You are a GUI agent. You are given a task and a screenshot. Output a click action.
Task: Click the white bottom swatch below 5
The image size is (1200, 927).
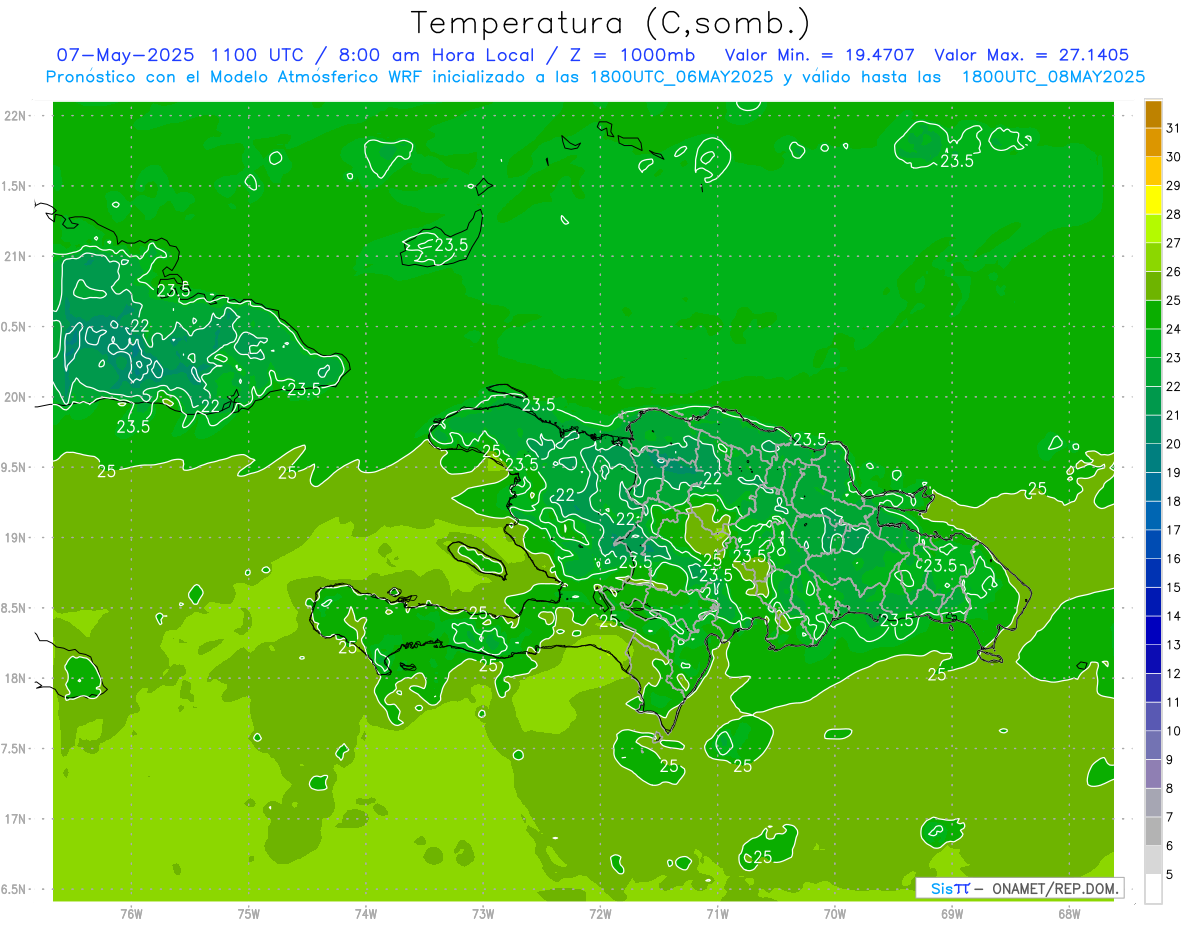pos(1153,888)
